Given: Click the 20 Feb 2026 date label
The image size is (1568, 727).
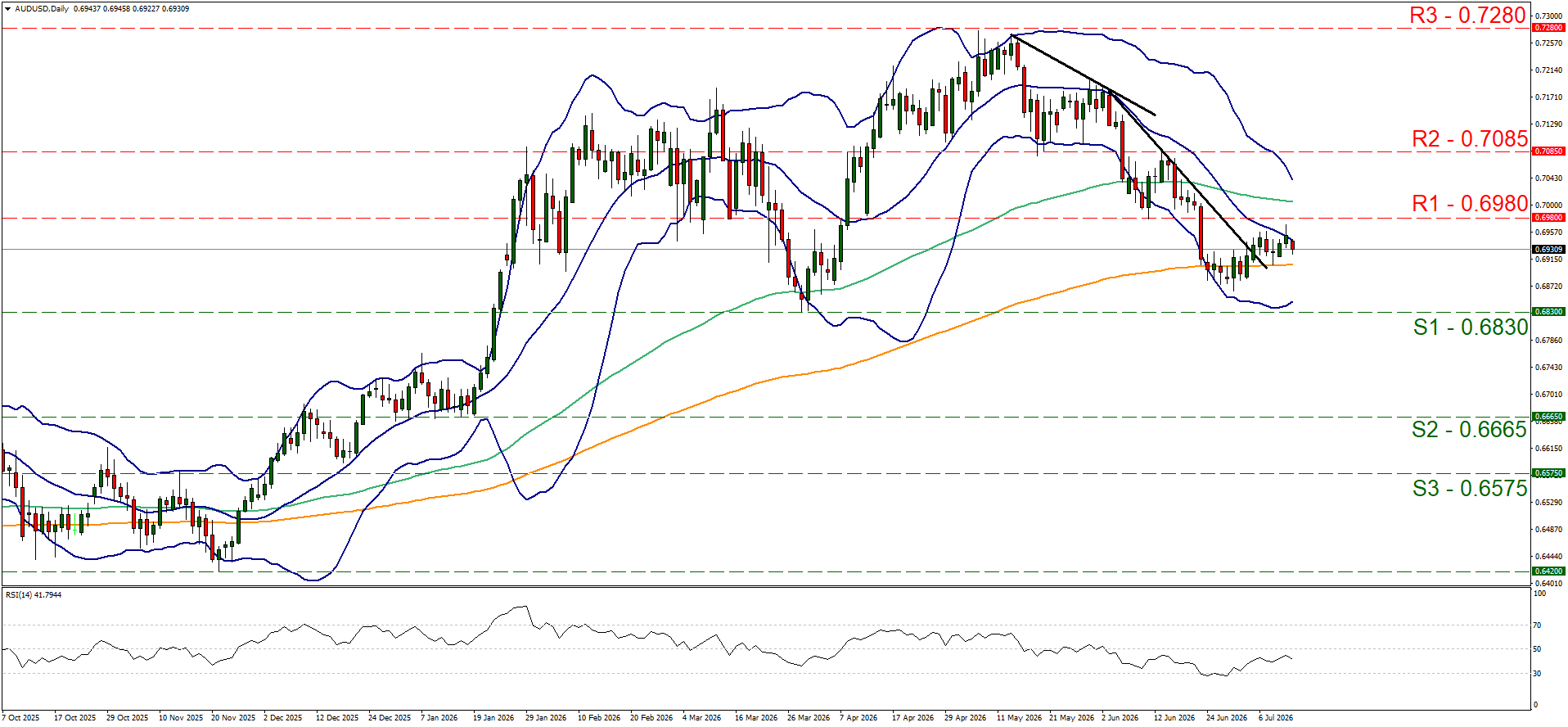Looking at the screenshot, I should [651, 718].
